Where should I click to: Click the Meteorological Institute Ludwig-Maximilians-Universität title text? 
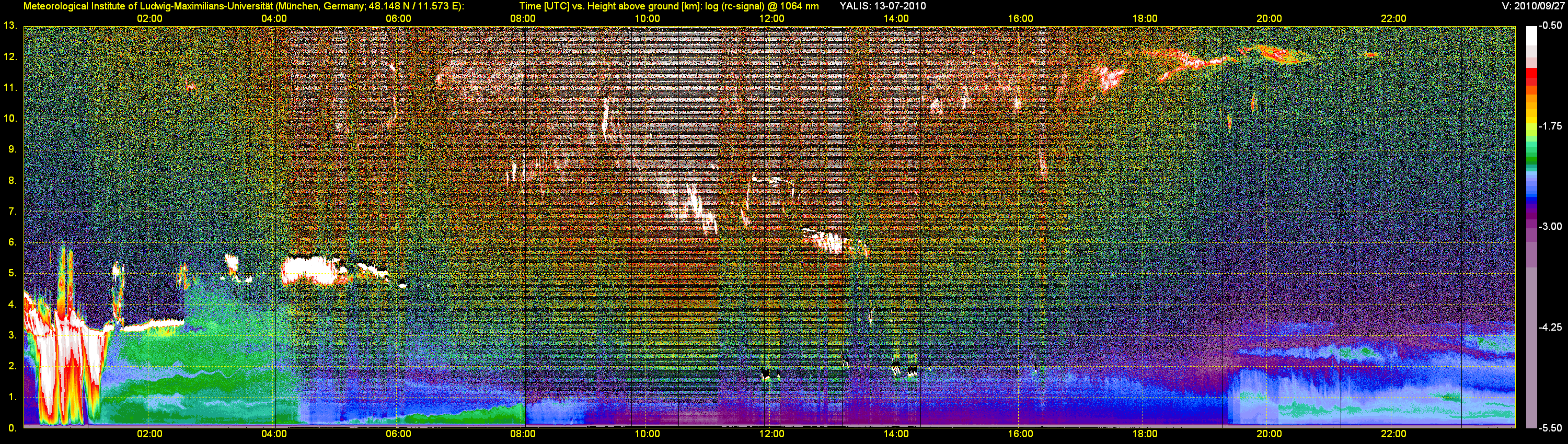(244, 6)
